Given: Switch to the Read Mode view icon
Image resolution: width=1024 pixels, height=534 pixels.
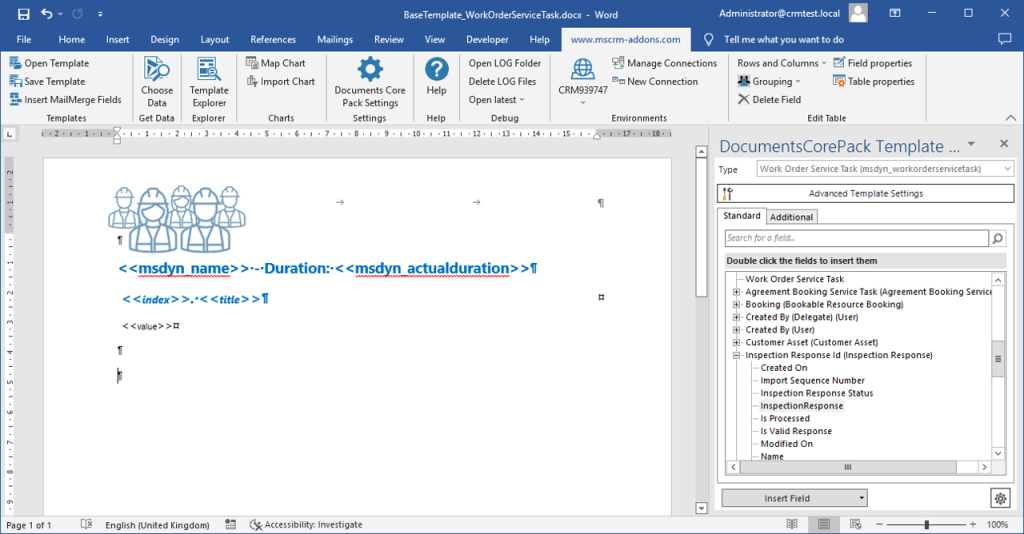Looking at the screenshot, I should click(x=792, y=524).
